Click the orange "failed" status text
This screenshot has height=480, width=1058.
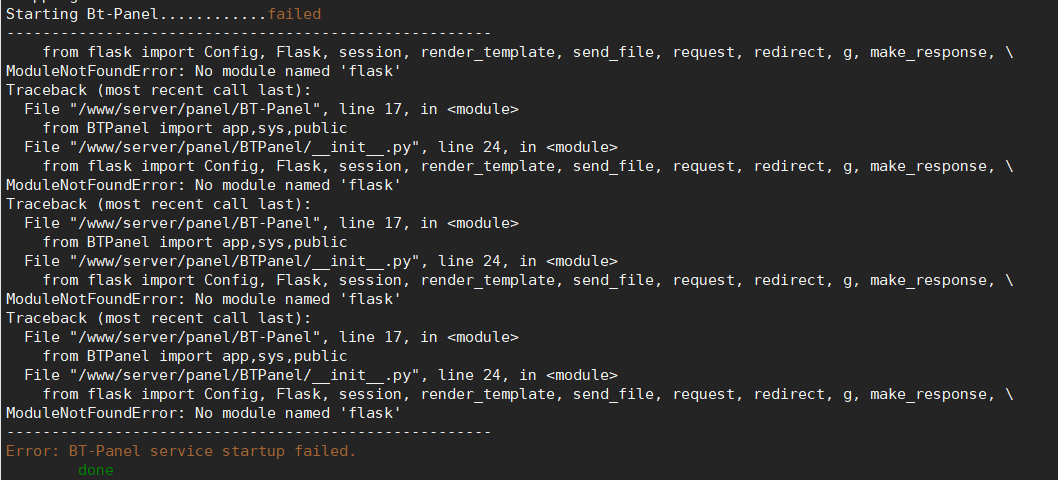(294, 14)
